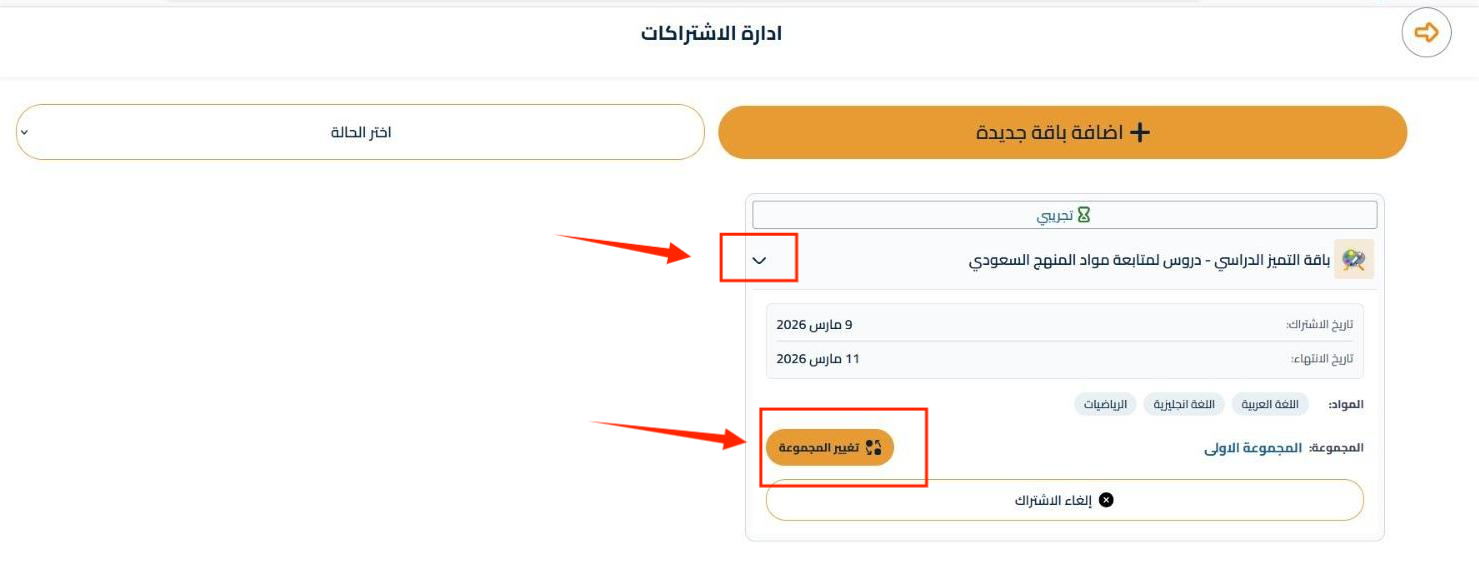This screenshot has height=572, width=1479.
Task: Click the end date 11 مارس 2026
Action: pos(818,358)
